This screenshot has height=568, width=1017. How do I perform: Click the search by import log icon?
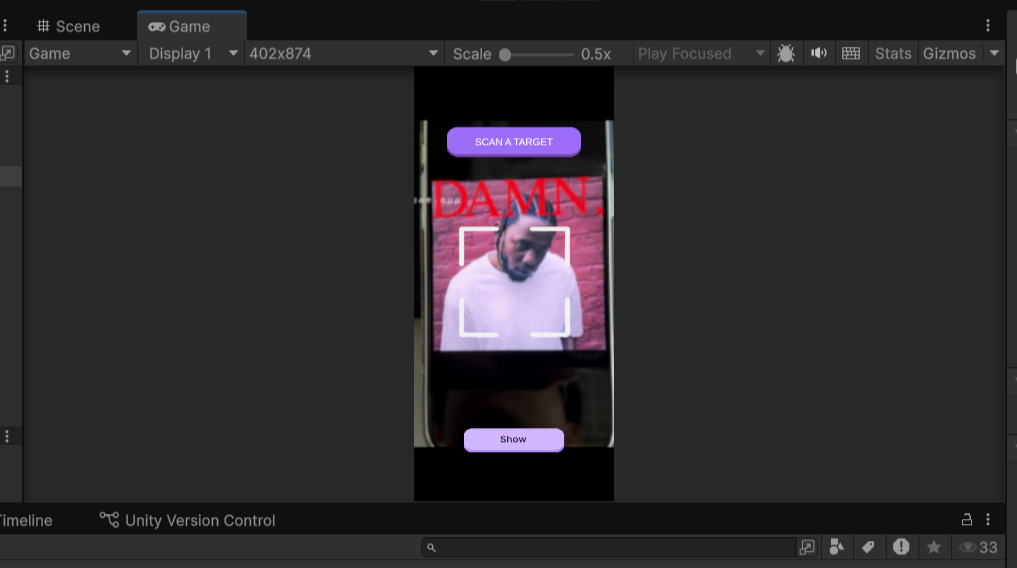pos(901,547)
